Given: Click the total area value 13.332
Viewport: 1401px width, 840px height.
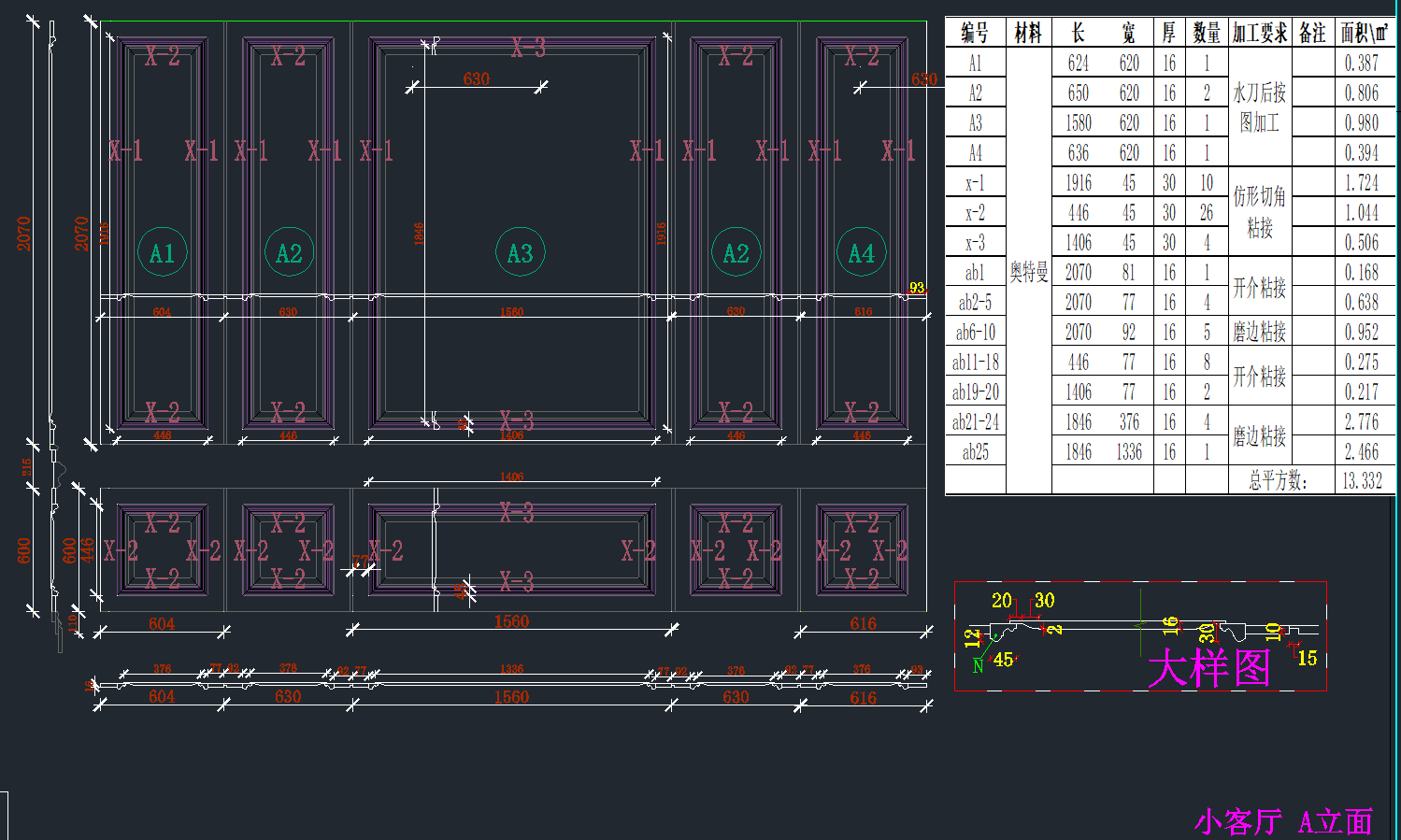Looking at the screenshot, I should pyautogui.click(x=1362, y=481).
